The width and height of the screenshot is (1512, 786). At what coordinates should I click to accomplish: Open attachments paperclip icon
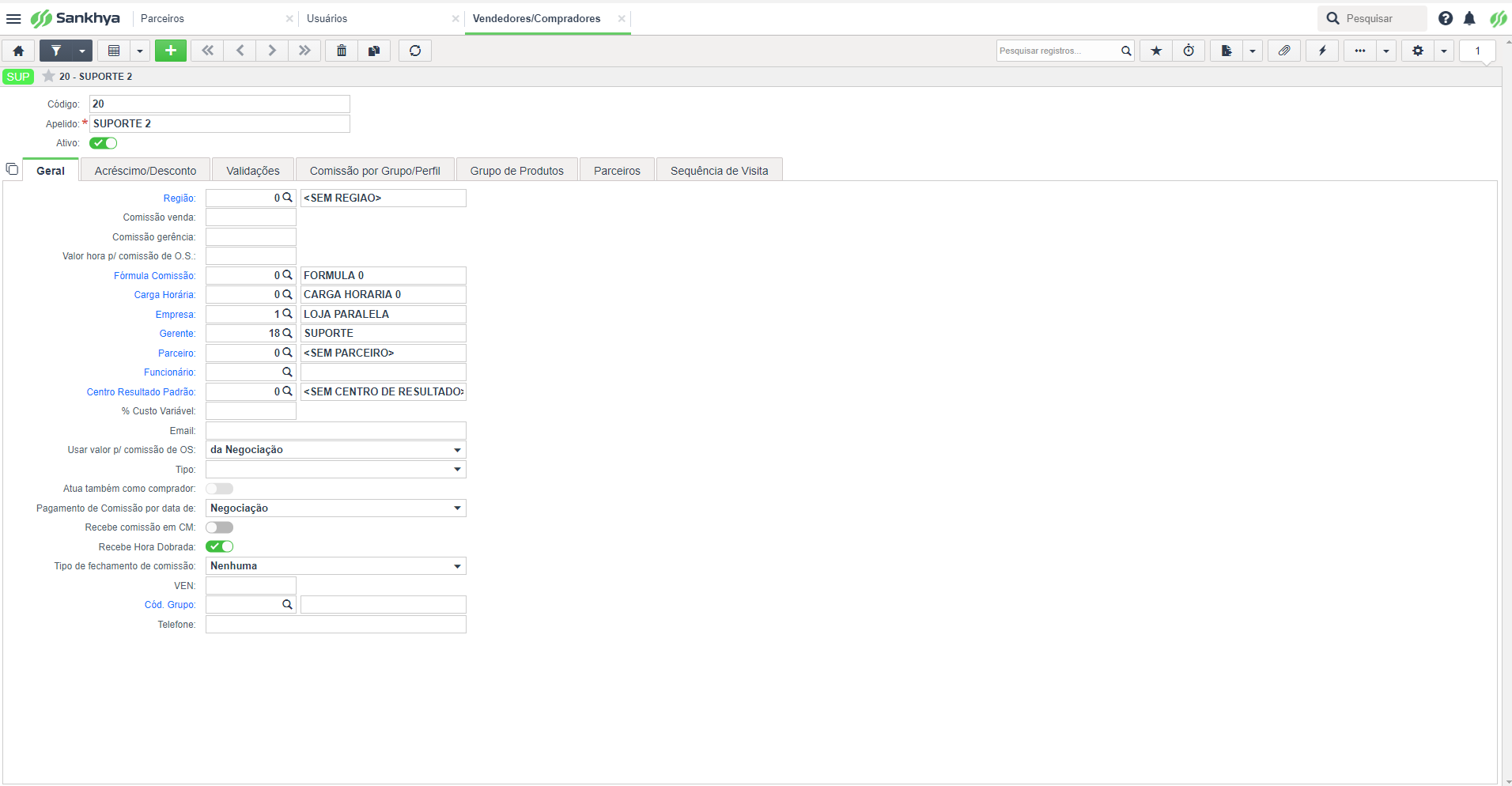(x=1284, y=51)
